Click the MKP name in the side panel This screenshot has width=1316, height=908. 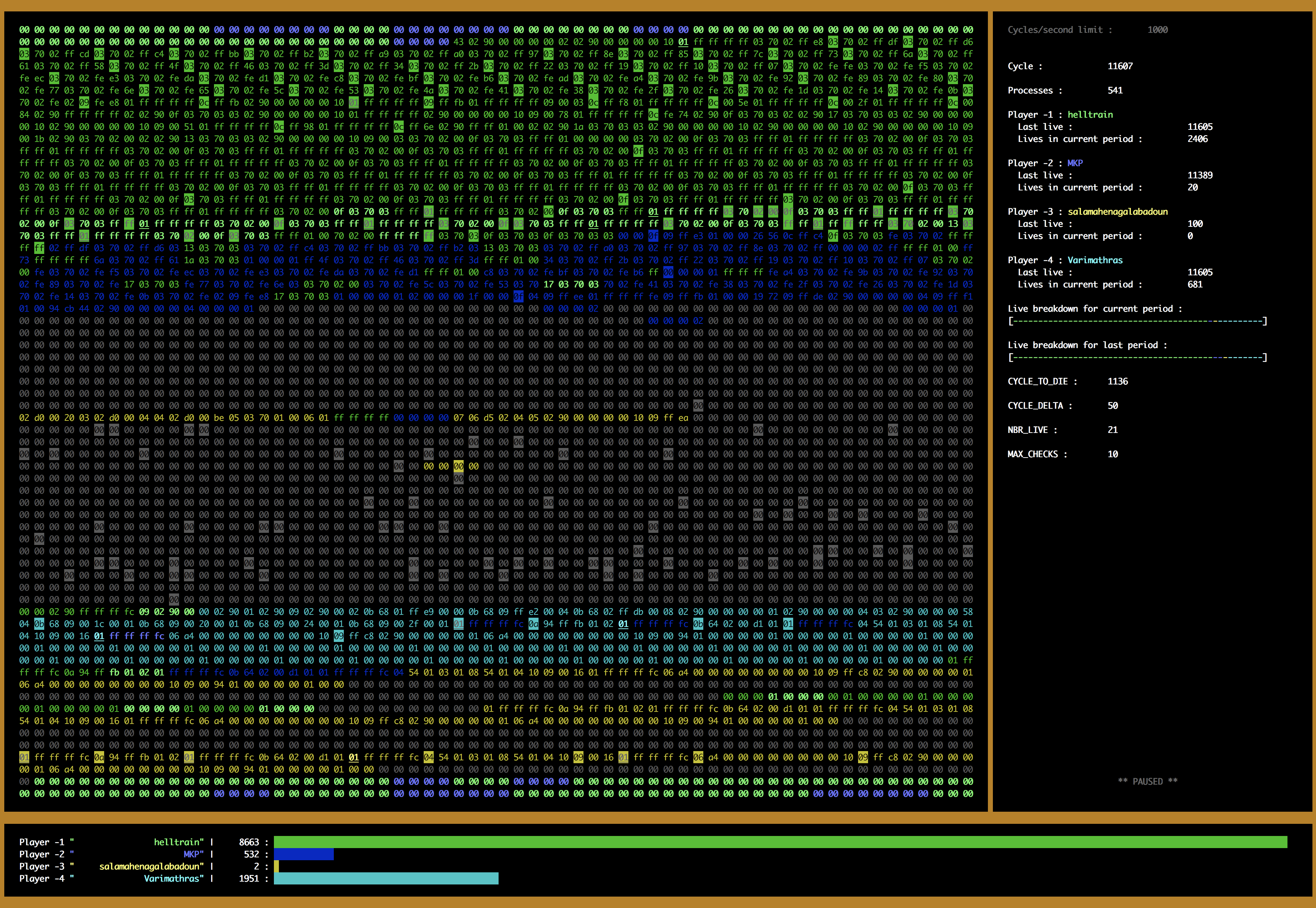point(1075,163)
